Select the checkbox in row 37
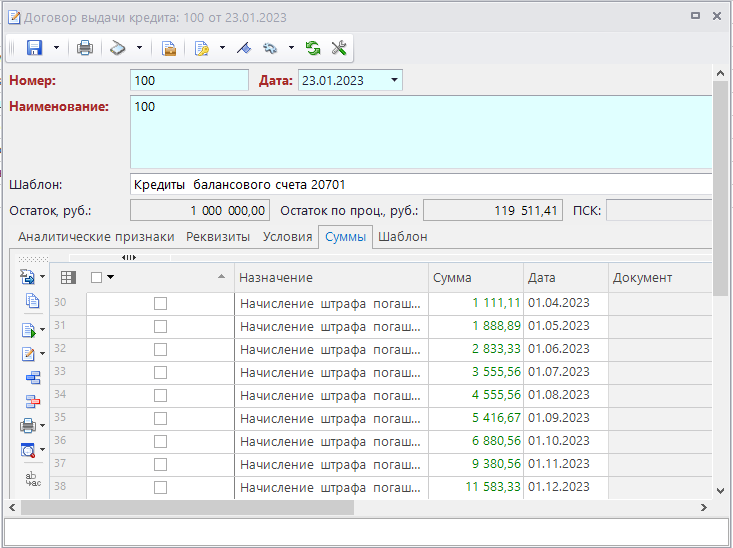This screenshot has width=733, height=548. (160, 464)
